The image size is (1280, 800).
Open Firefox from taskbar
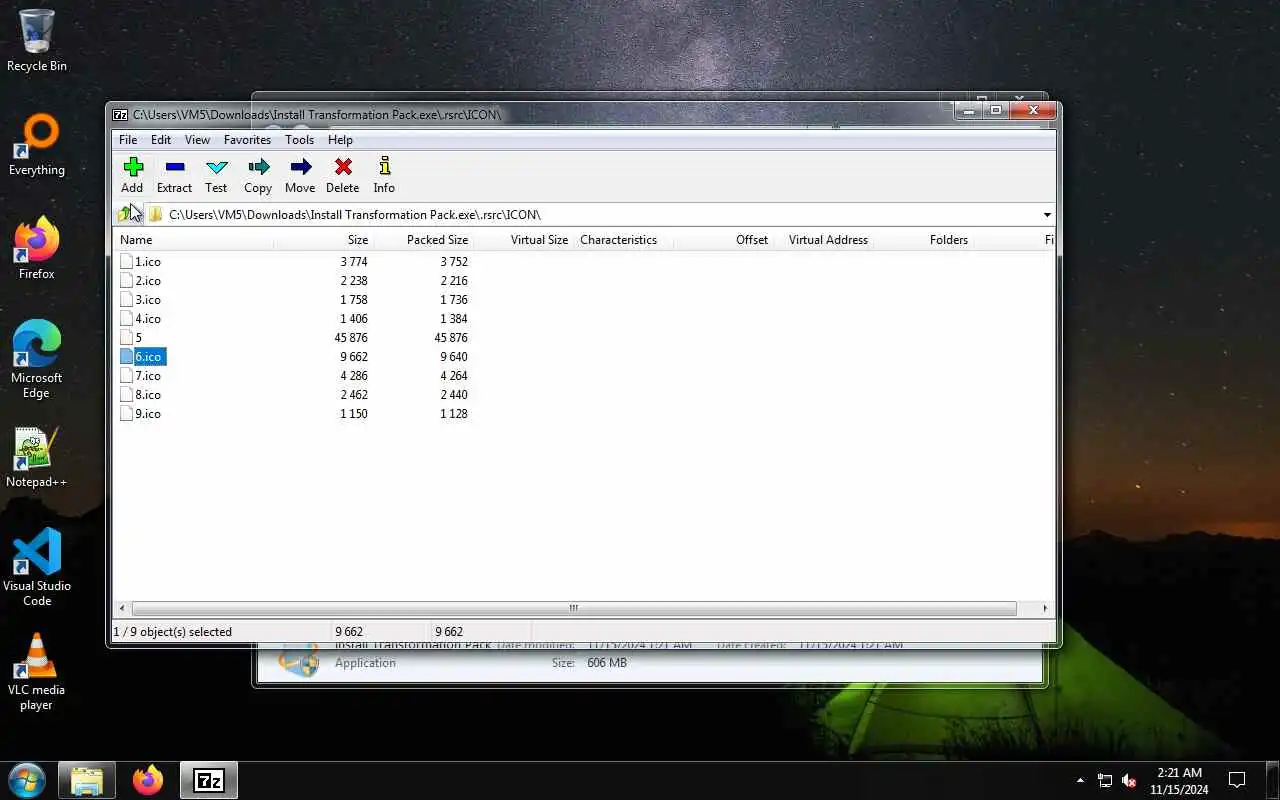(148, 780)
